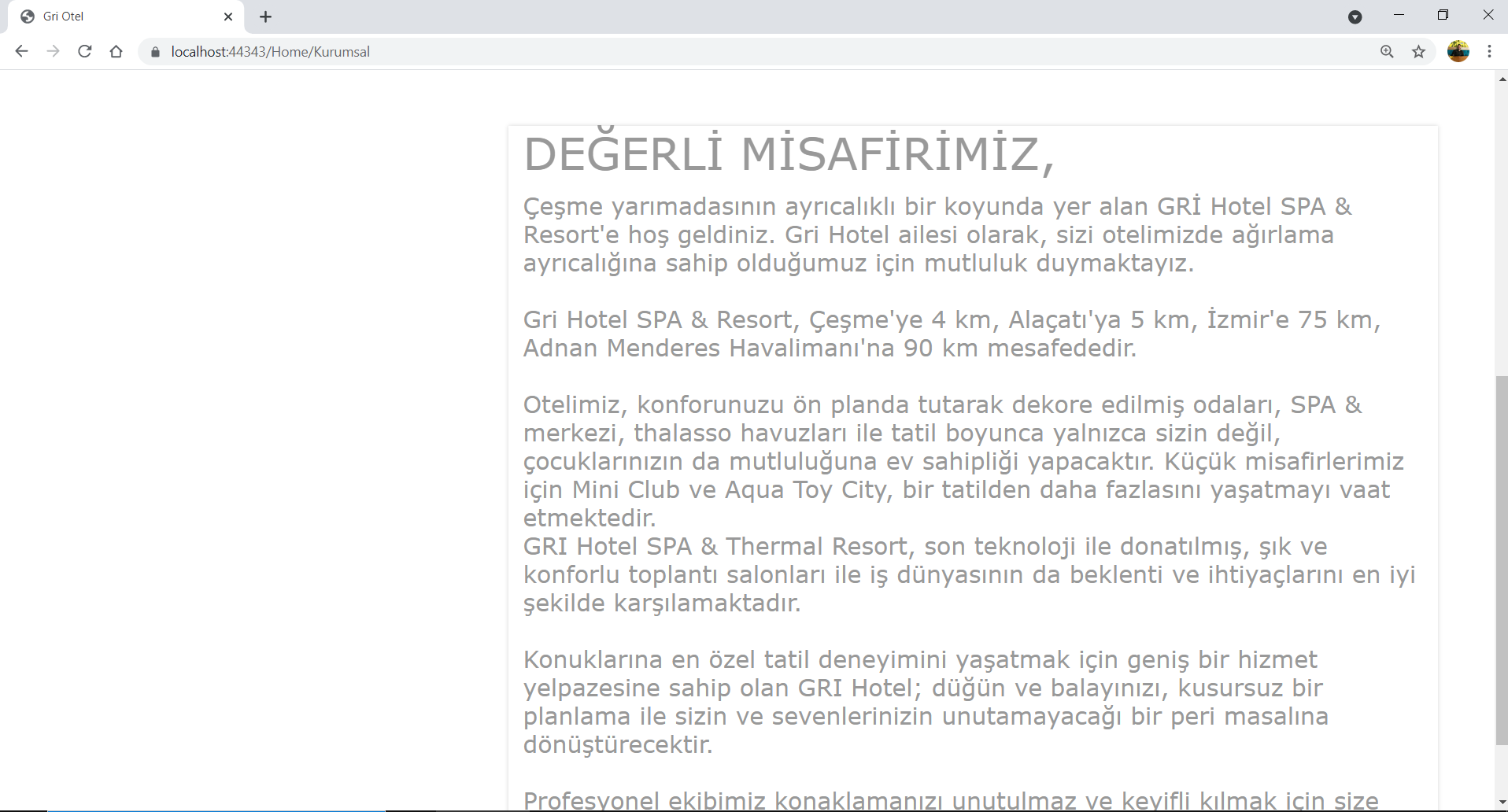The height and width of the screenshot is (812, 1508).
Task: Open the Chrome three-dot menu
Action: pyautogui.click(x=1490, y=52)
